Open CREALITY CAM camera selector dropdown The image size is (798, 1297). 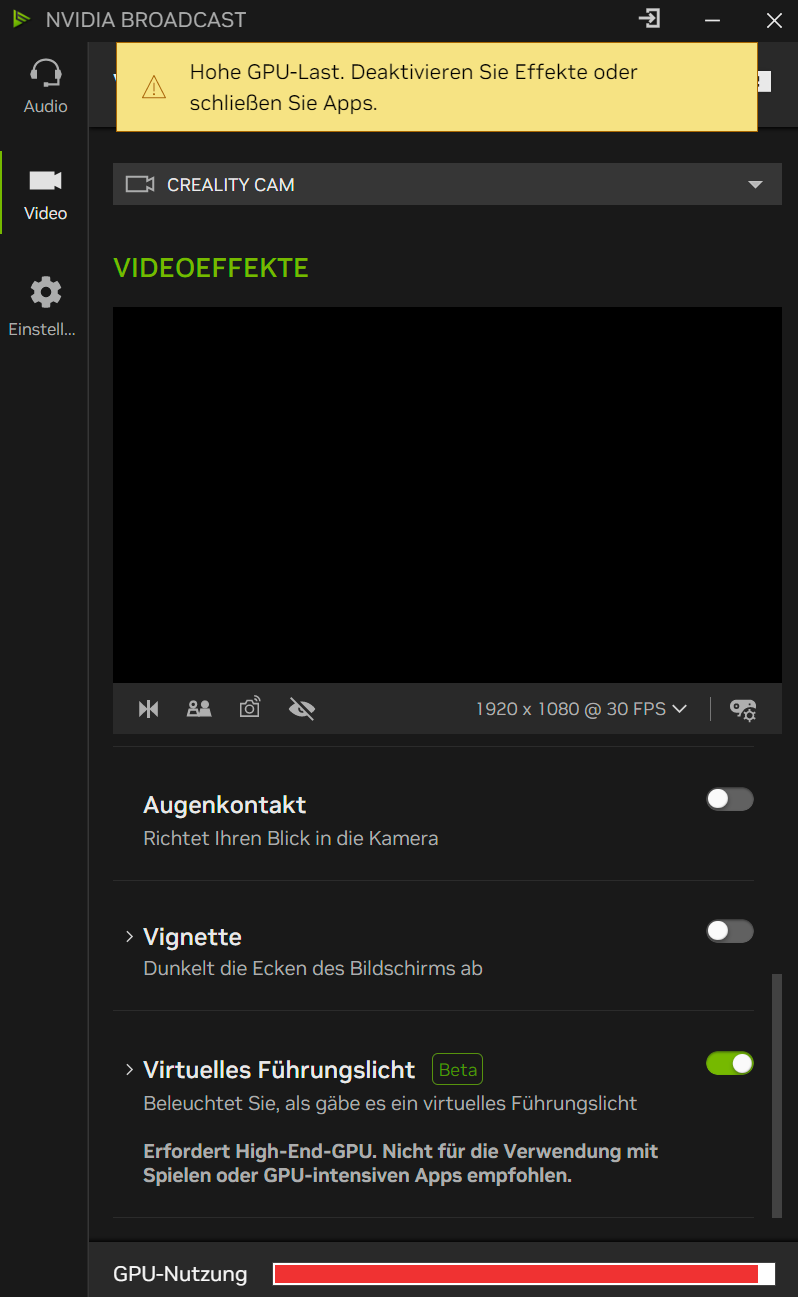pos(447,184)
